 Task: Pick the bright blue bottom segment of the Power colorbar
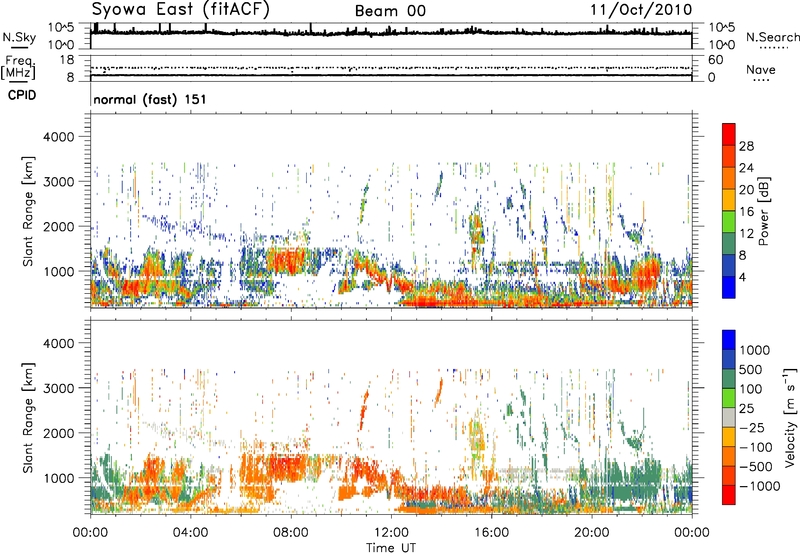729,287
